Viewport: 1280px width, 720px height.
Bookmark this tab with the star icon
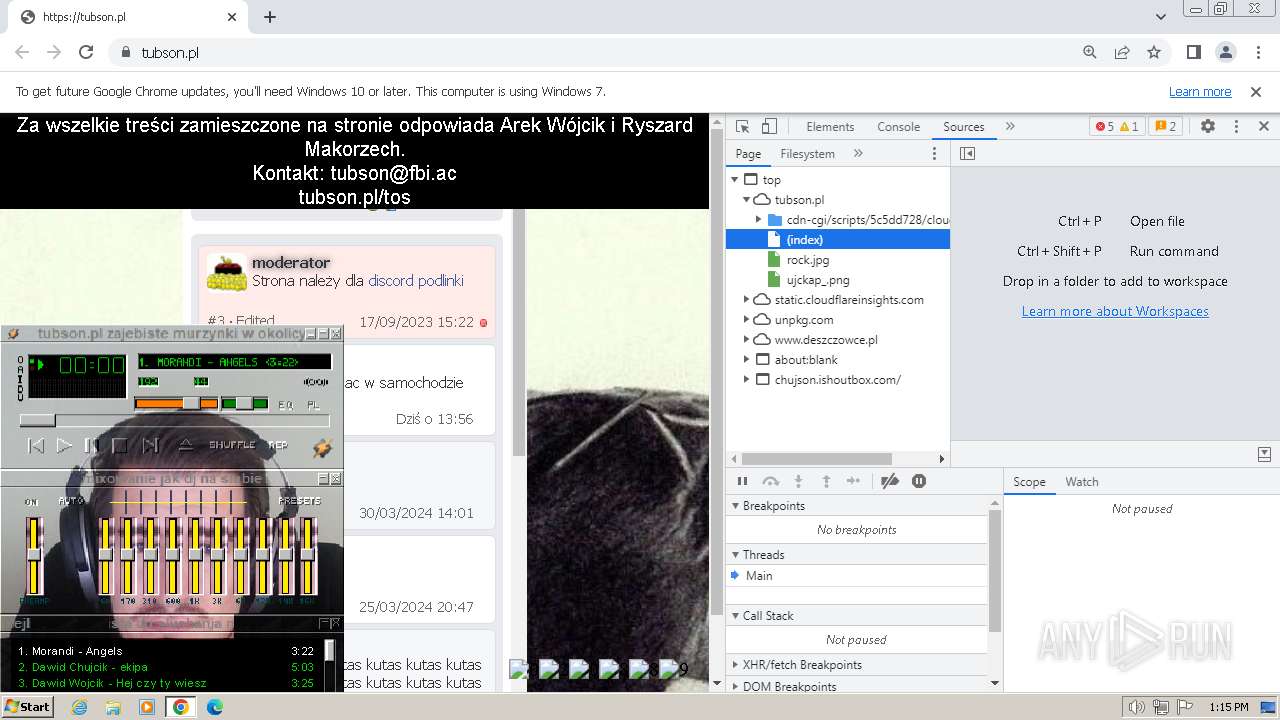click(x=1154, y=52)
